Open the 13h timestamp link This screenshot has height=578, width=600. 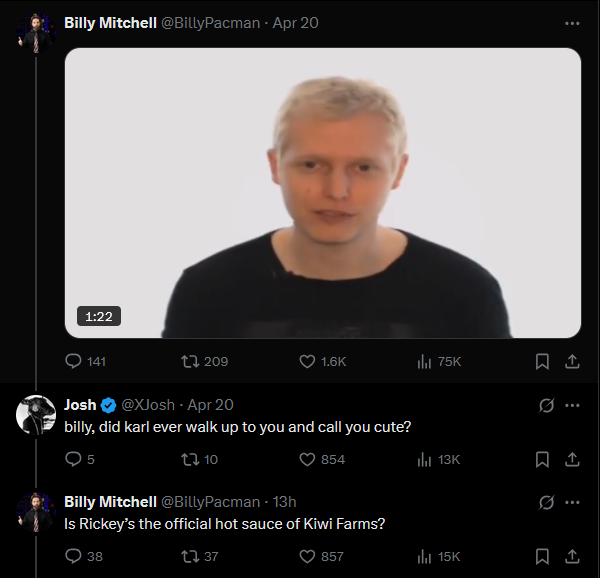pos(285,502)
